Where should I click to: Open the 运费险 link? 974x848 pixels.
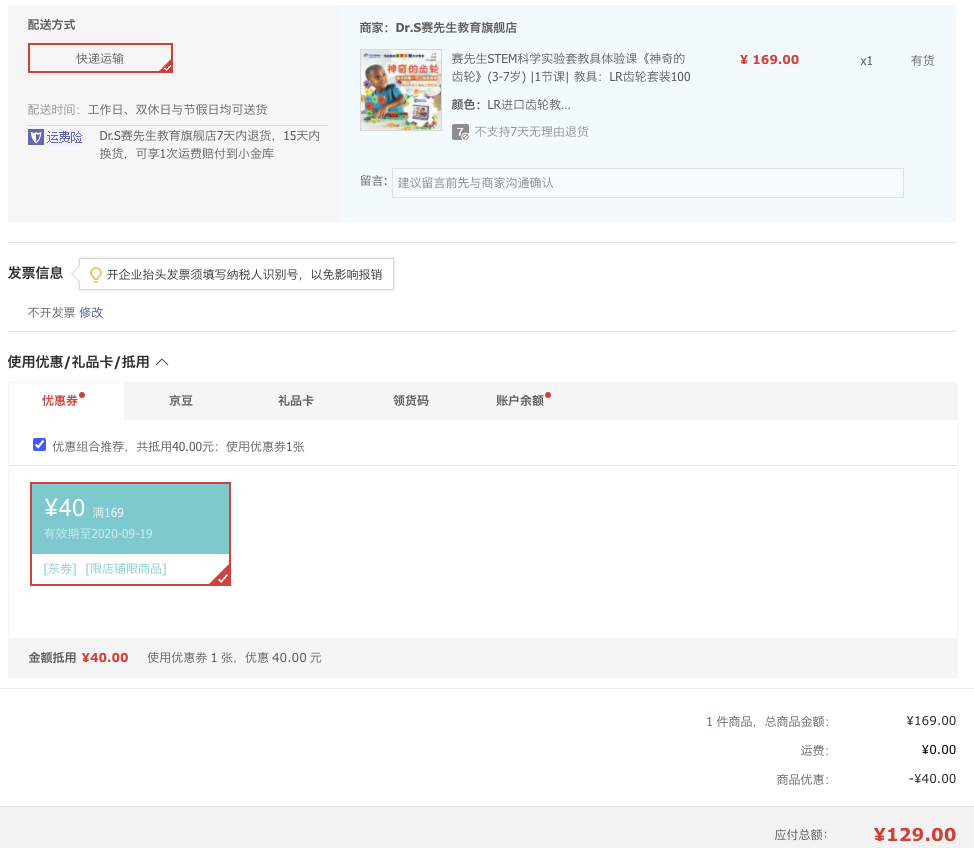click(65, 137)
